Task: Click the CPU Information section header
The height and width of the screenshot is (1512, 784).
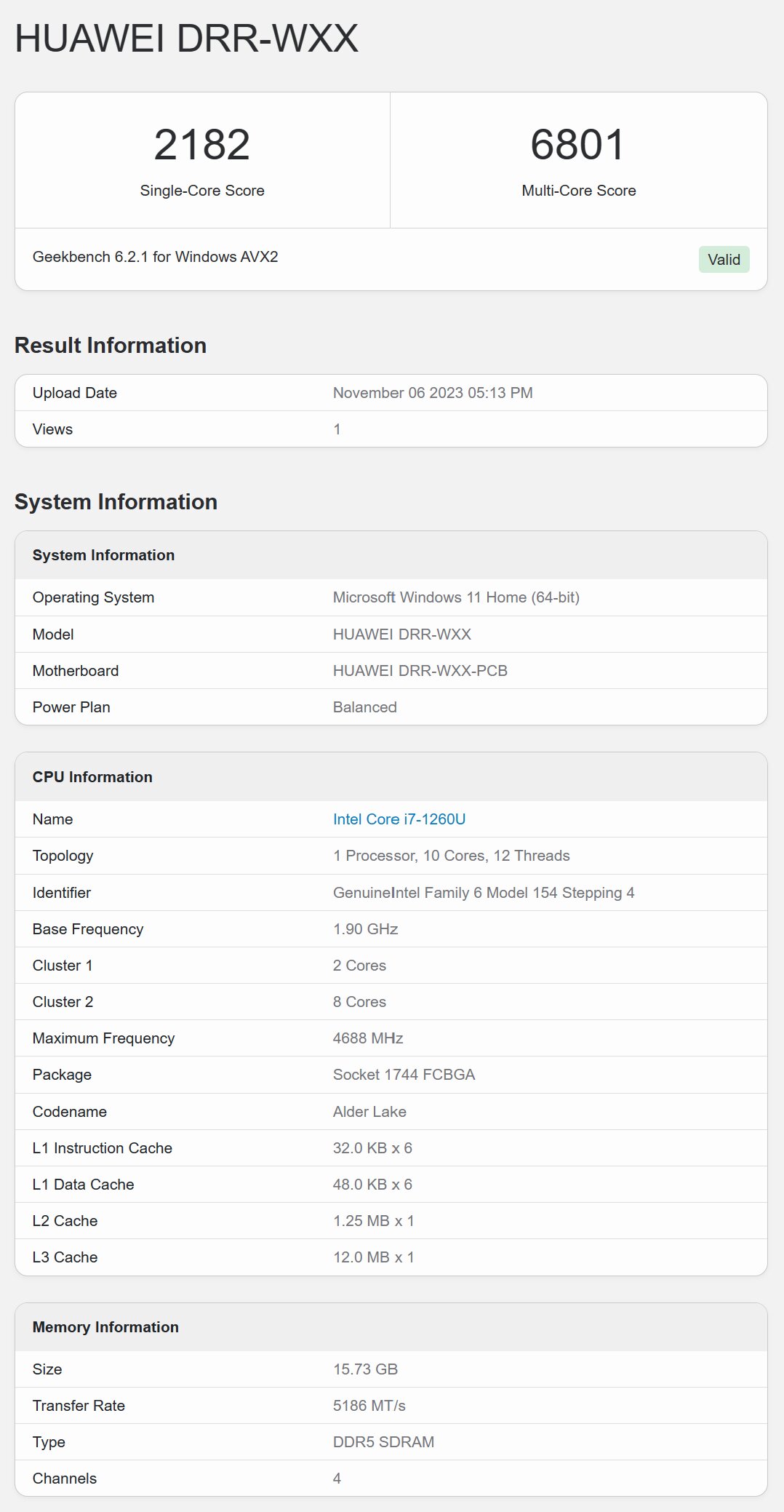Action: coord(92,777)
